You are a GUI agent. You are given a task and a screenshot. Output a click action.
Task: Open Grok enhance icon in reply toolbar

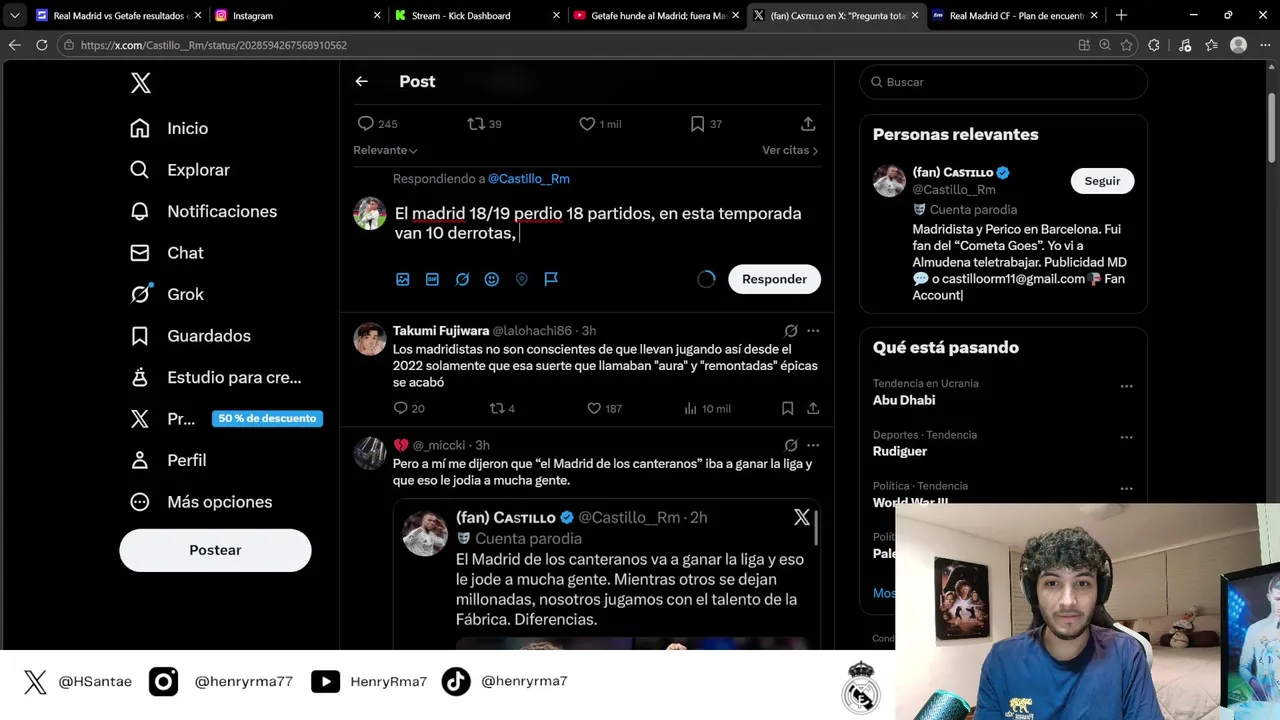(462, 279)
